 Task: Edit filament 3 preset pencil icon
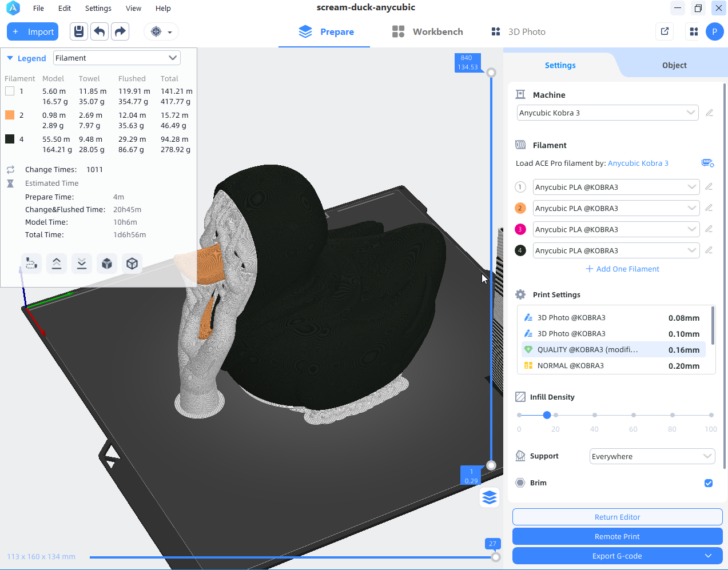(x=708, y=229)
